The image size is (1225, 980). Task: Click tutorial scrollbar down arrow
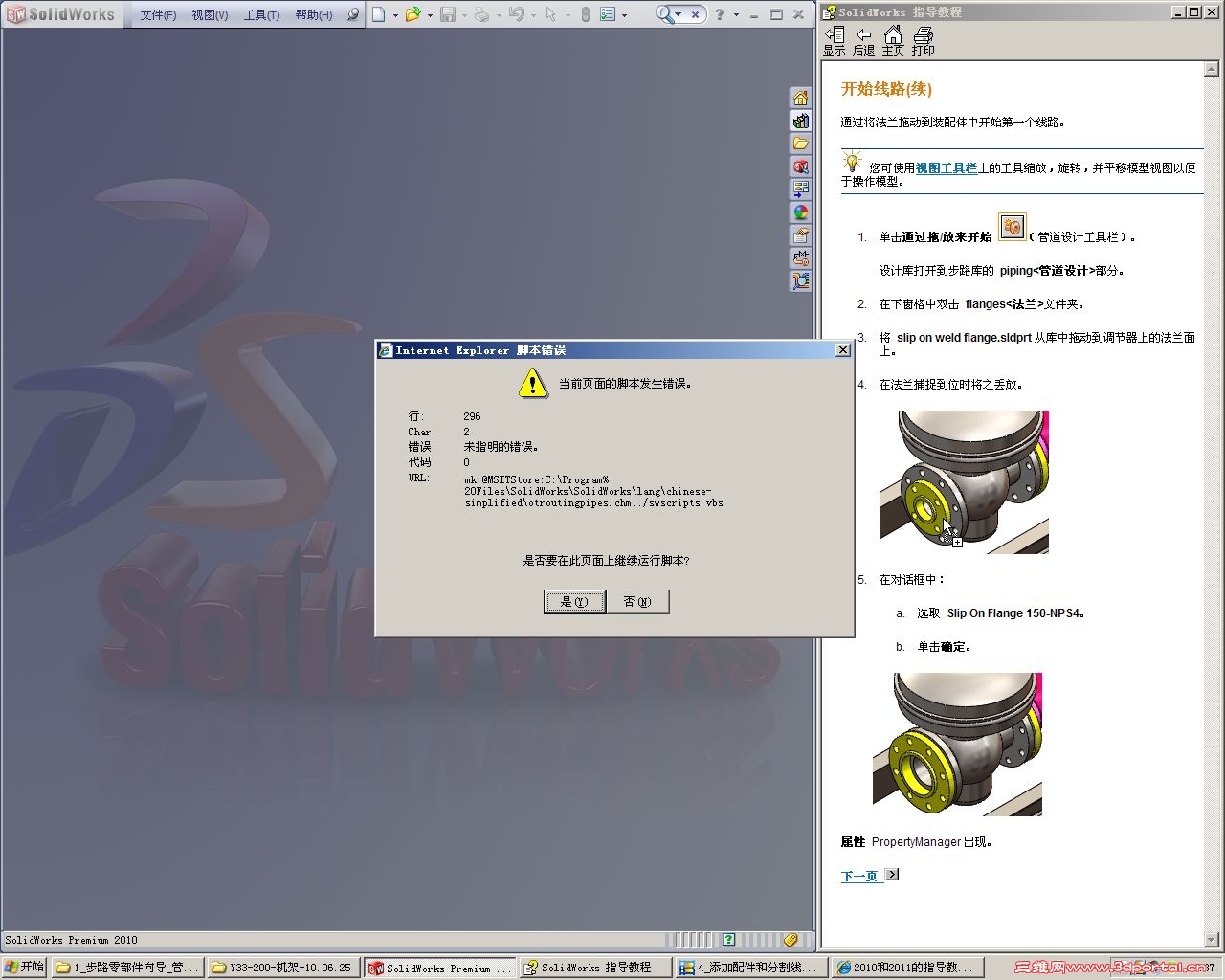pyautogui.click(x=1212, y=940)
